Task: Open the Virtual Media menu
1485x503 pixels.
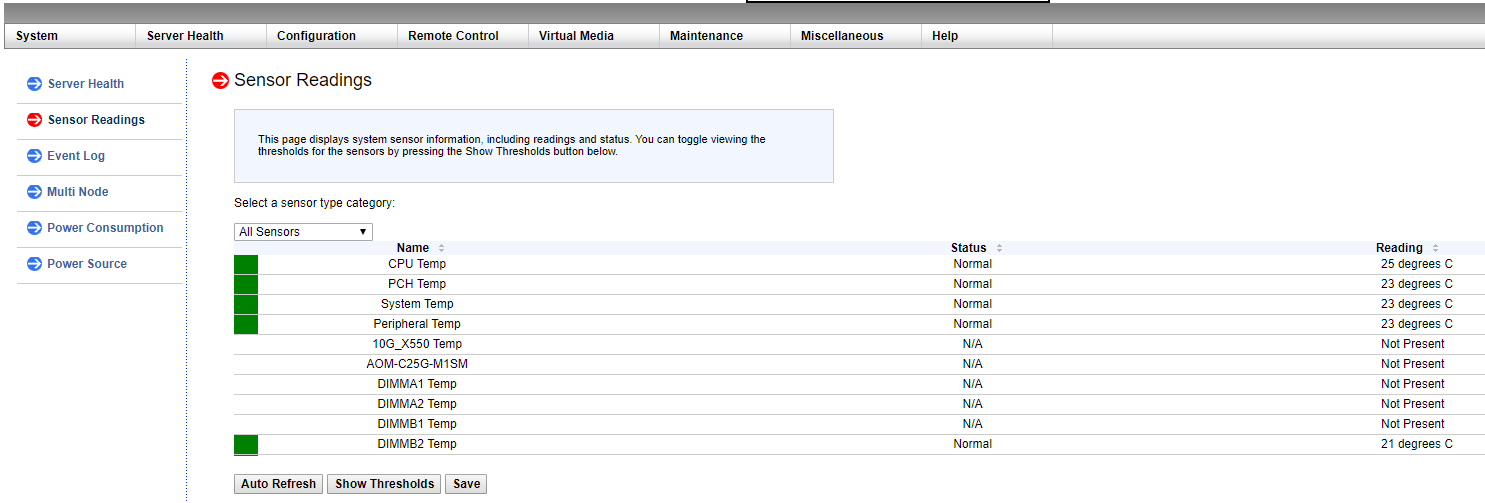Action: (576, 36)
